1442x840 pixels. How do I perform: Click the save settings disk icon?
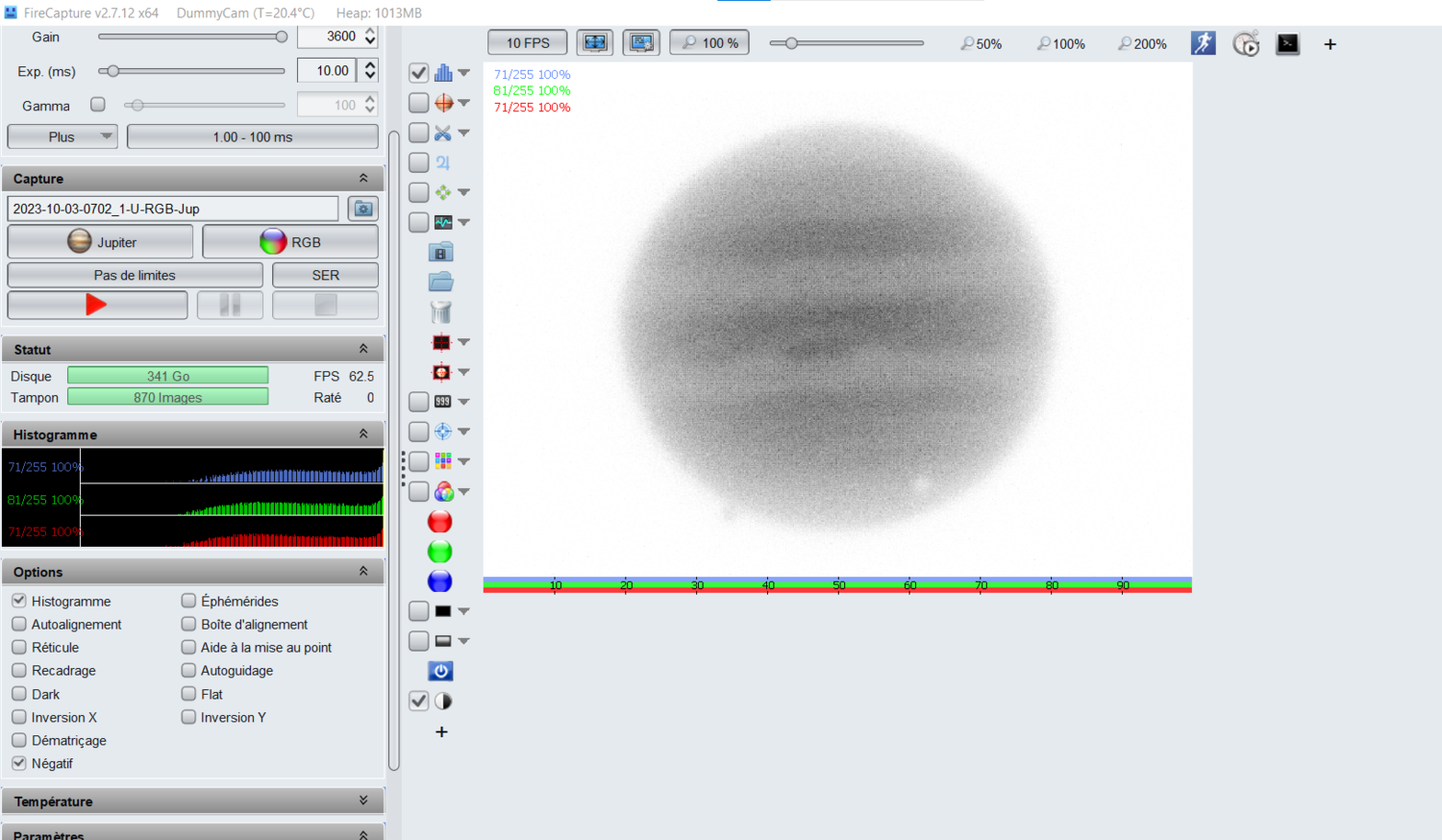pos(440,251)
